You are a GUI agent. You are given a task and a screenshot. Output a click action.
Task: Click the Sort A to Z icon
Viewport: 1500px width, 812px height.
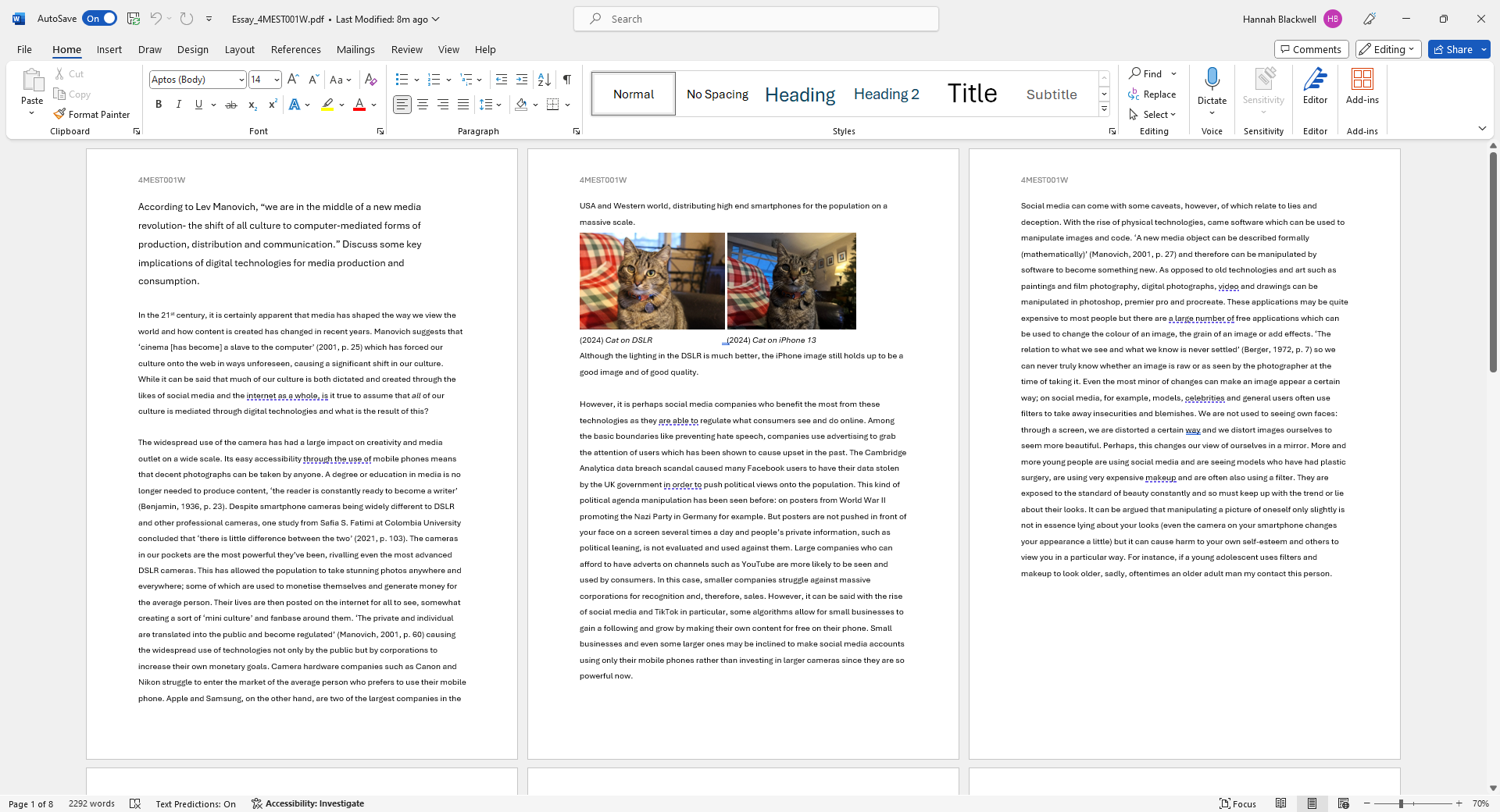coord(545,80)
